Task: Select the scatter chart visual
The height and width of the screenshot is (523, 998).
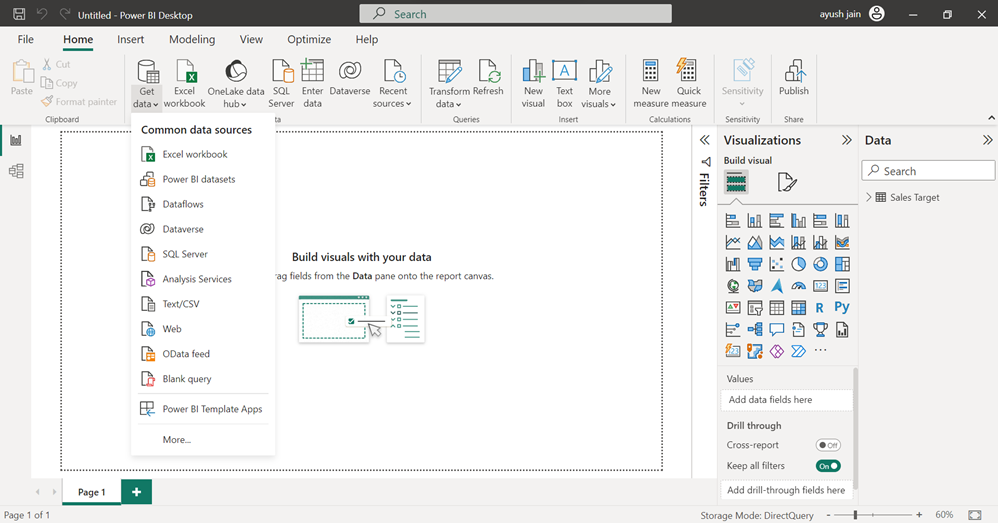Action: tap(777, 264)
